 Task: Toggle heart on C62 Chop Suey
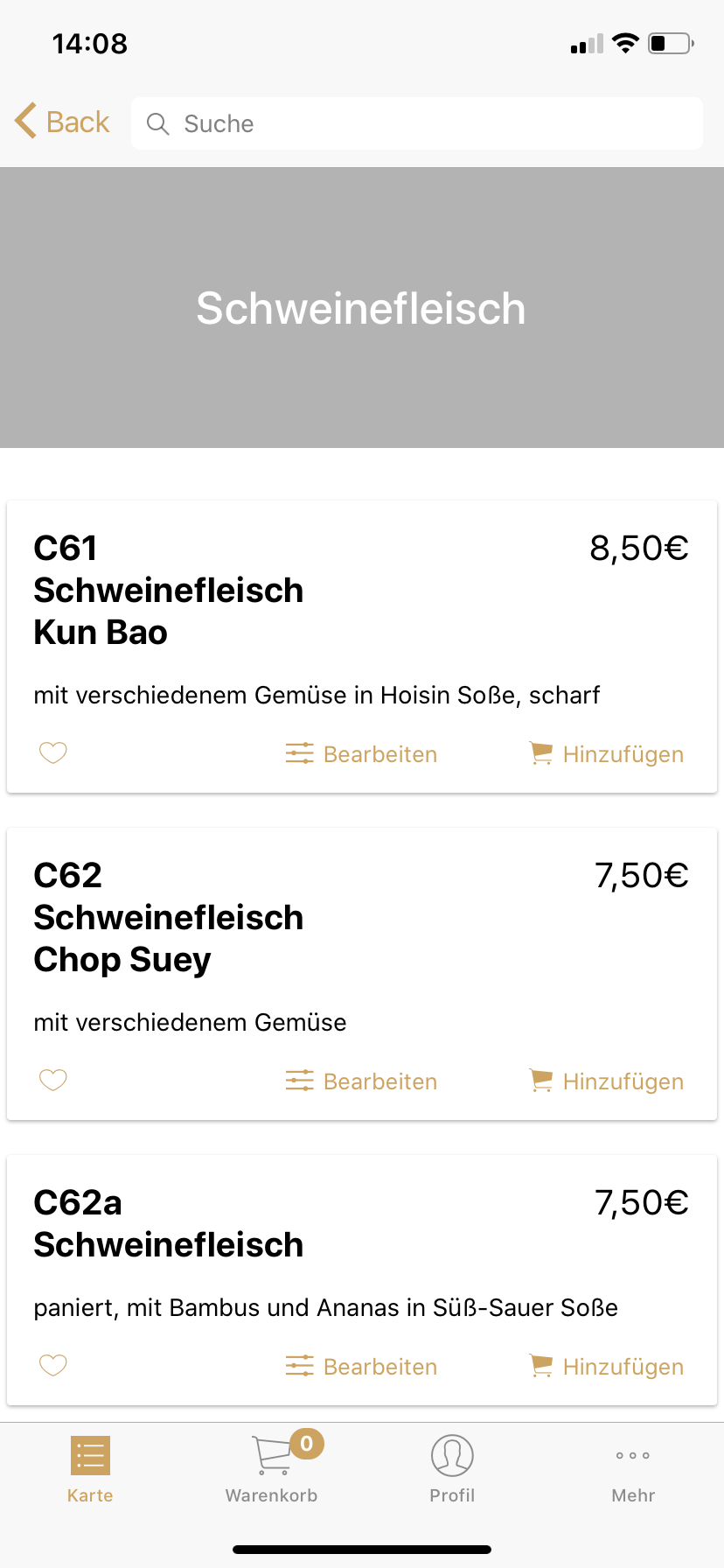53,1080
